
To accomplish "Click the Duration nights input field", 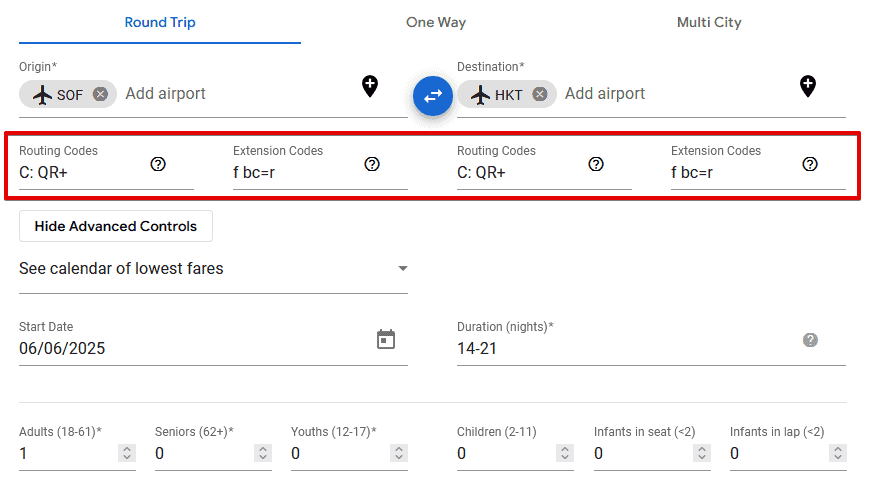I will tap(620, 348).
